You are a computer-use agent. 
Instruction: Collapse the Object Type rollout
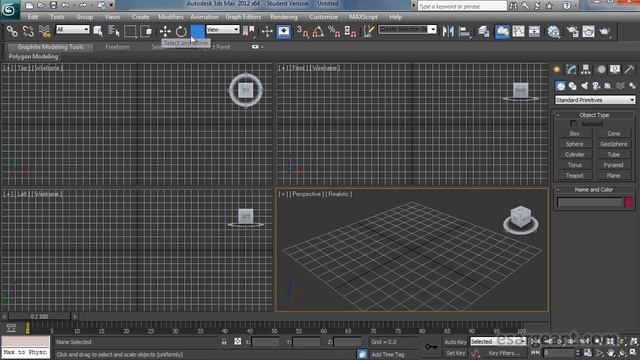tap(594, 115)
